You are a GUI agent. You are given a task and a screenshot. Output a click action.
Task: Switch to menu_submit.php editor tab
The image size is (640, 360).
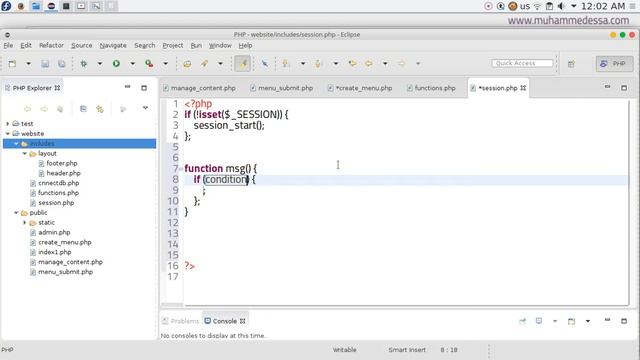pyautogui.click(x=282, y=88)
